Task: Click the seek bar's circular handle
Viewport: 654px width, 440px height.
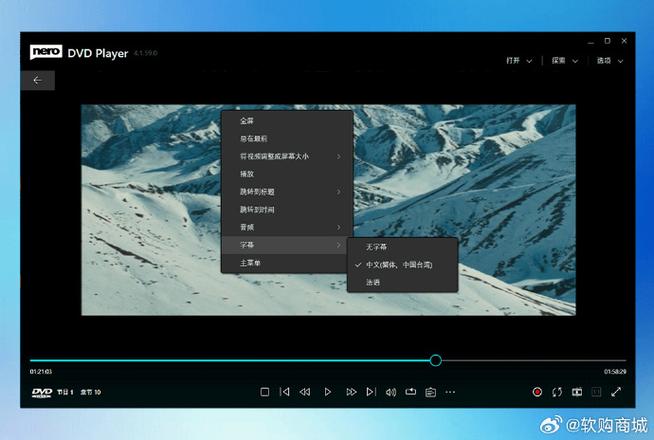Action: pyautogui.click(x=435, y=360)
